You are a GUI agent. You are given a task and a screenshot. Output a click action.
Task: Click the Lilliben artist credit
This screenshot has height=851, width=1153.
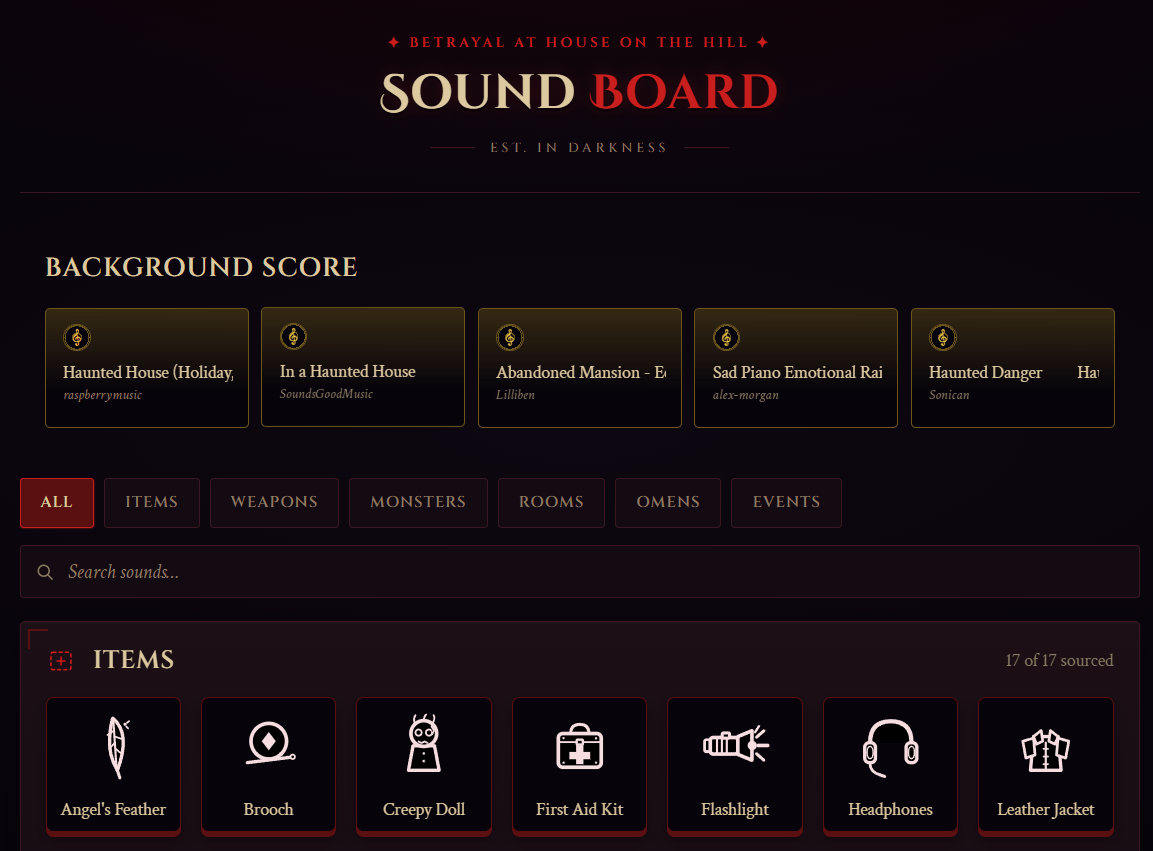click(515, 395)
